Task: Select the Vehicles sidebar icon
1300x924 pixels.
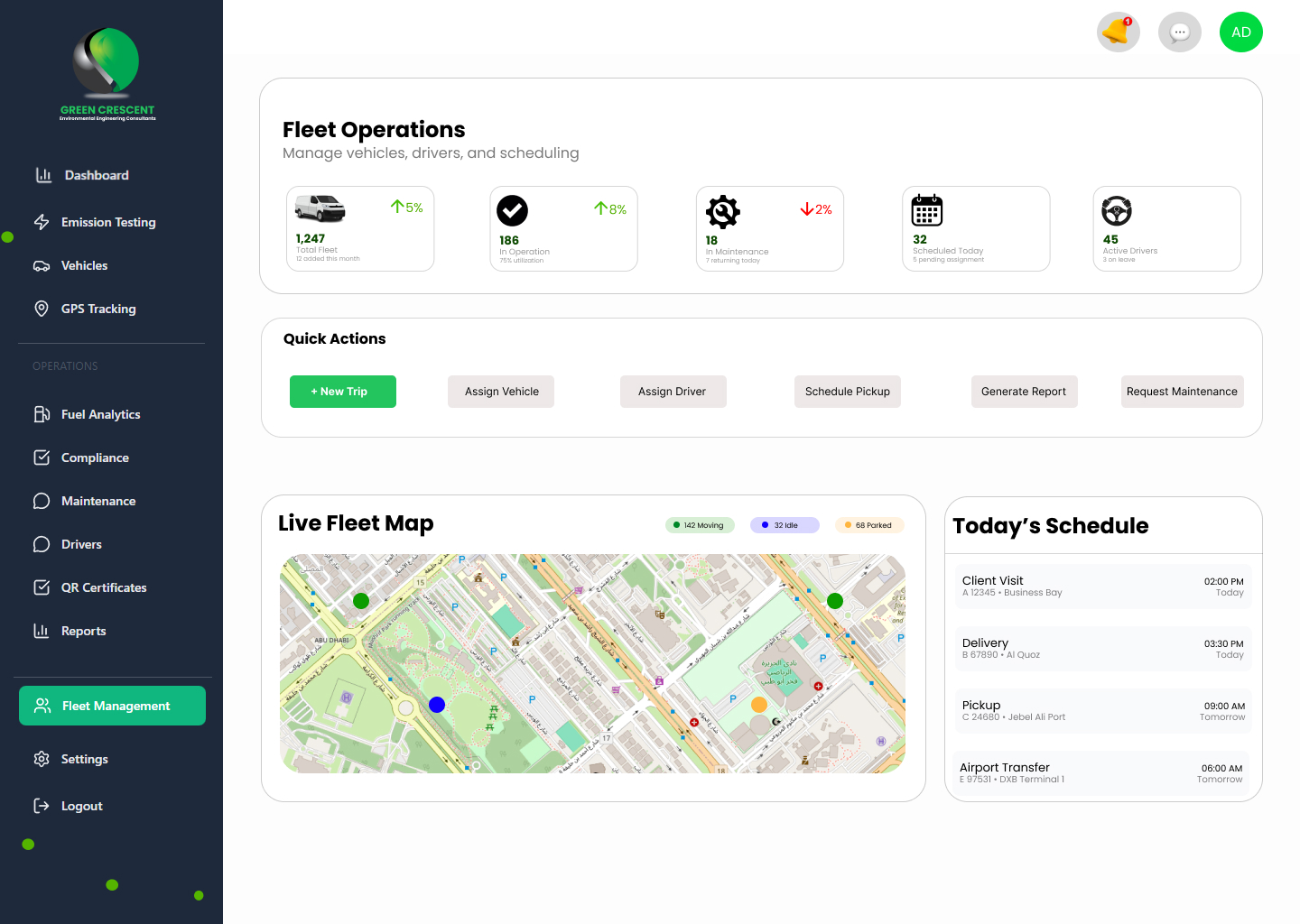Action: point(42,265)
